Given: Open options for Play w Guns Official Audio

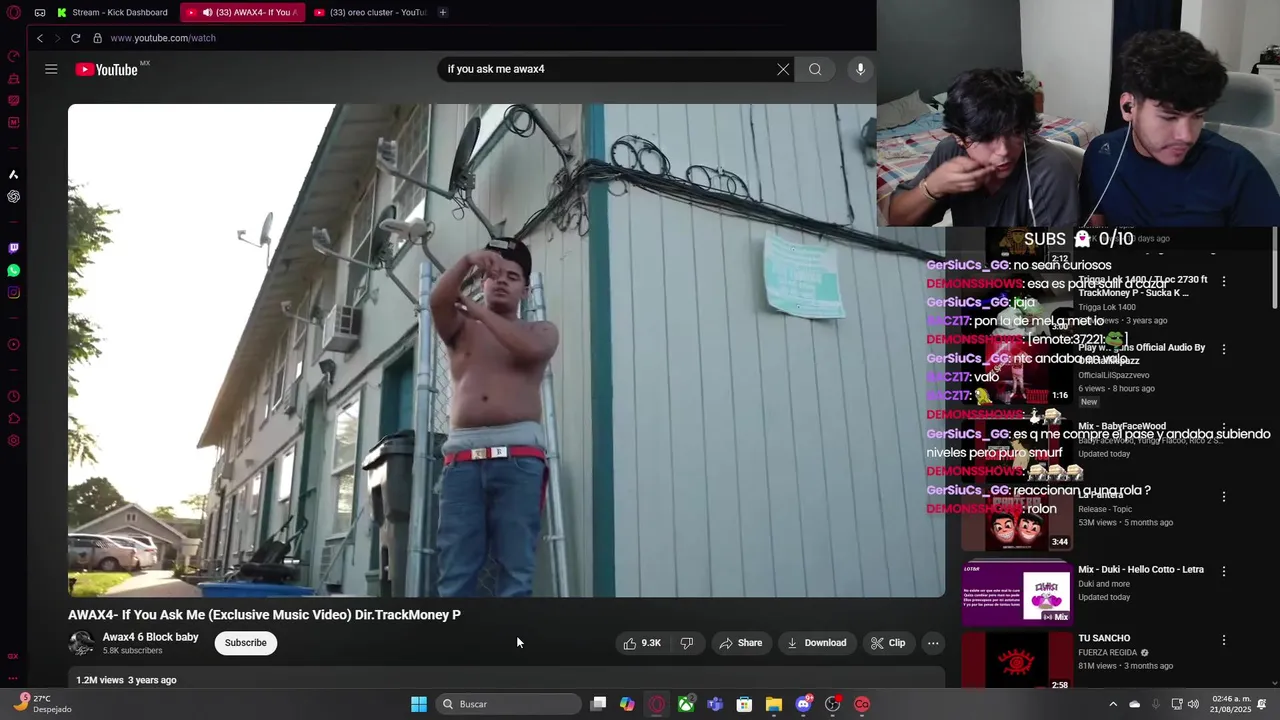Looking at the screenshot, I should (1224, 350).
